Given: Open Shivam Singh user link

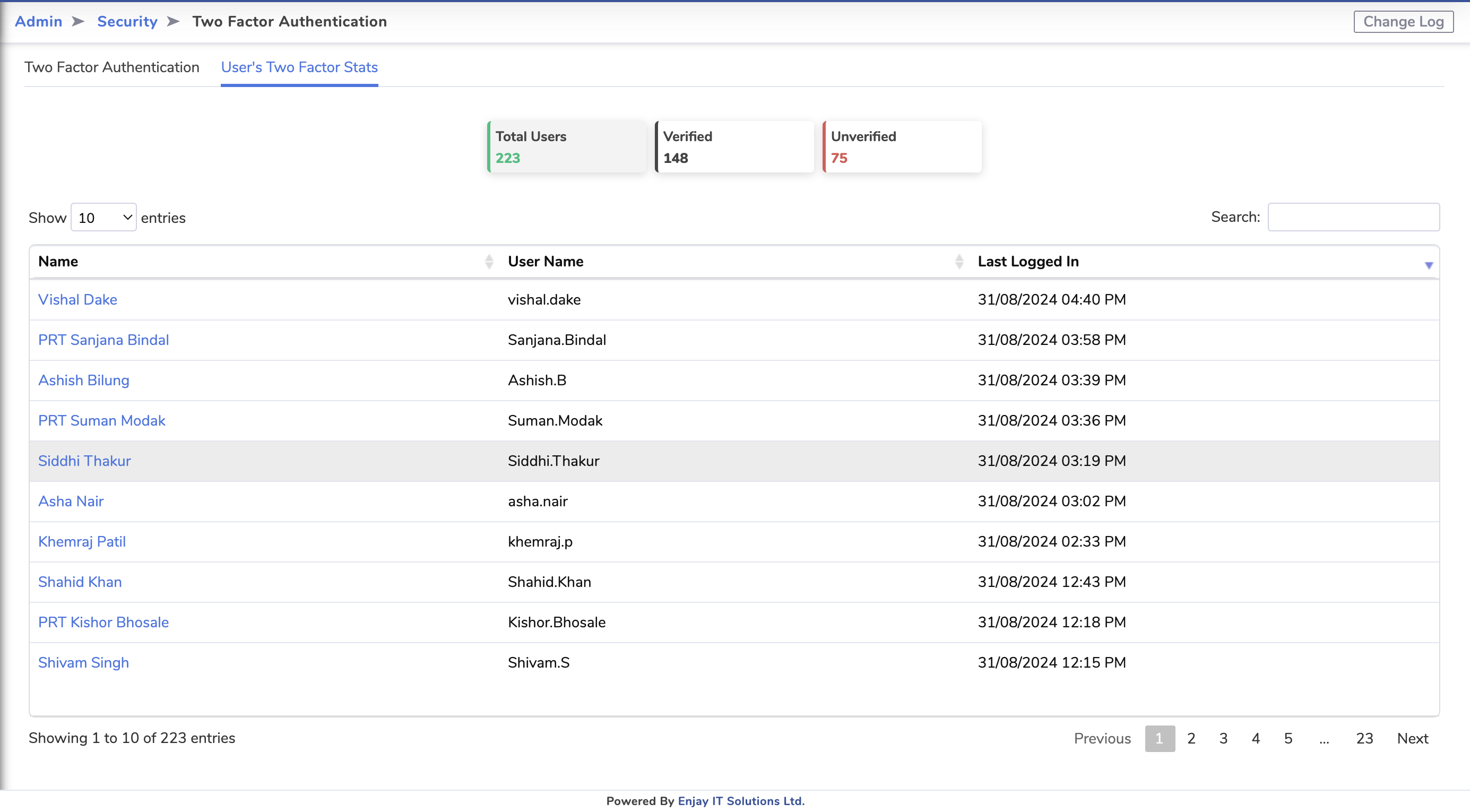Looking at the screenshot, I should 83,662.
